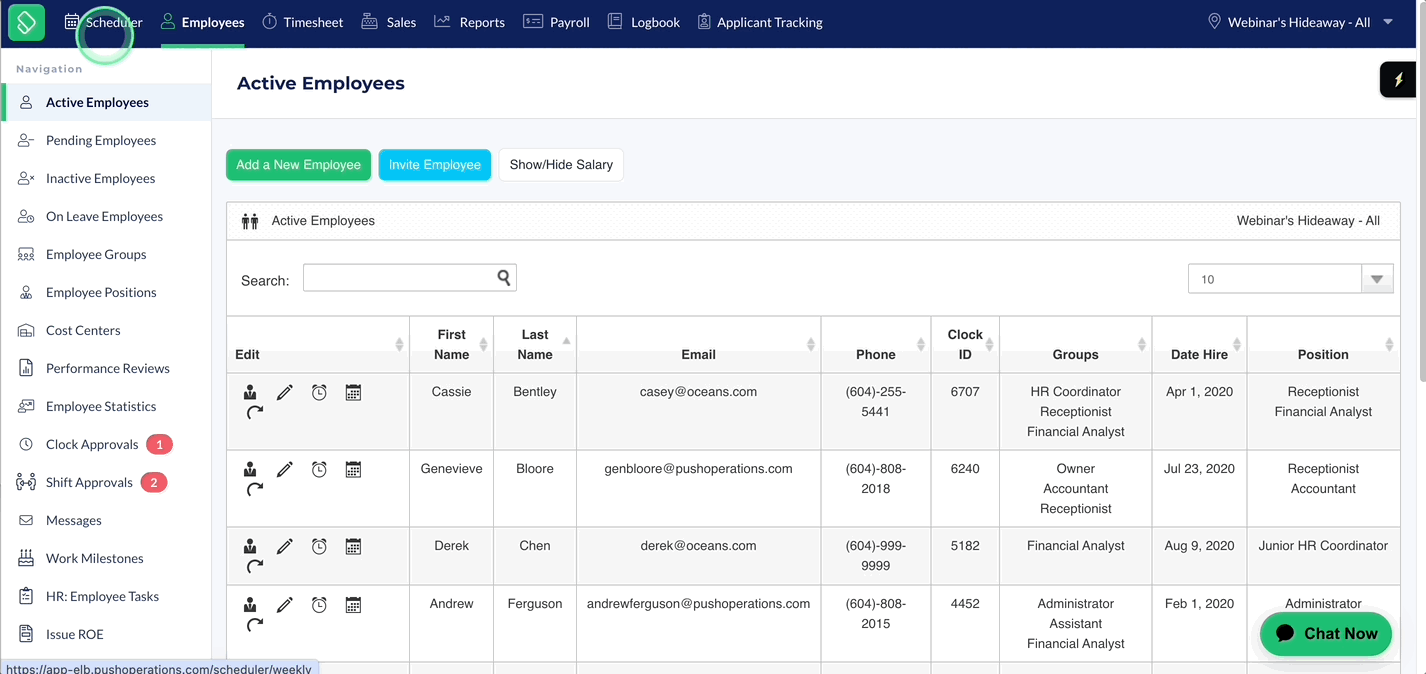Sort table by Position column

(x=1323, y=344)
